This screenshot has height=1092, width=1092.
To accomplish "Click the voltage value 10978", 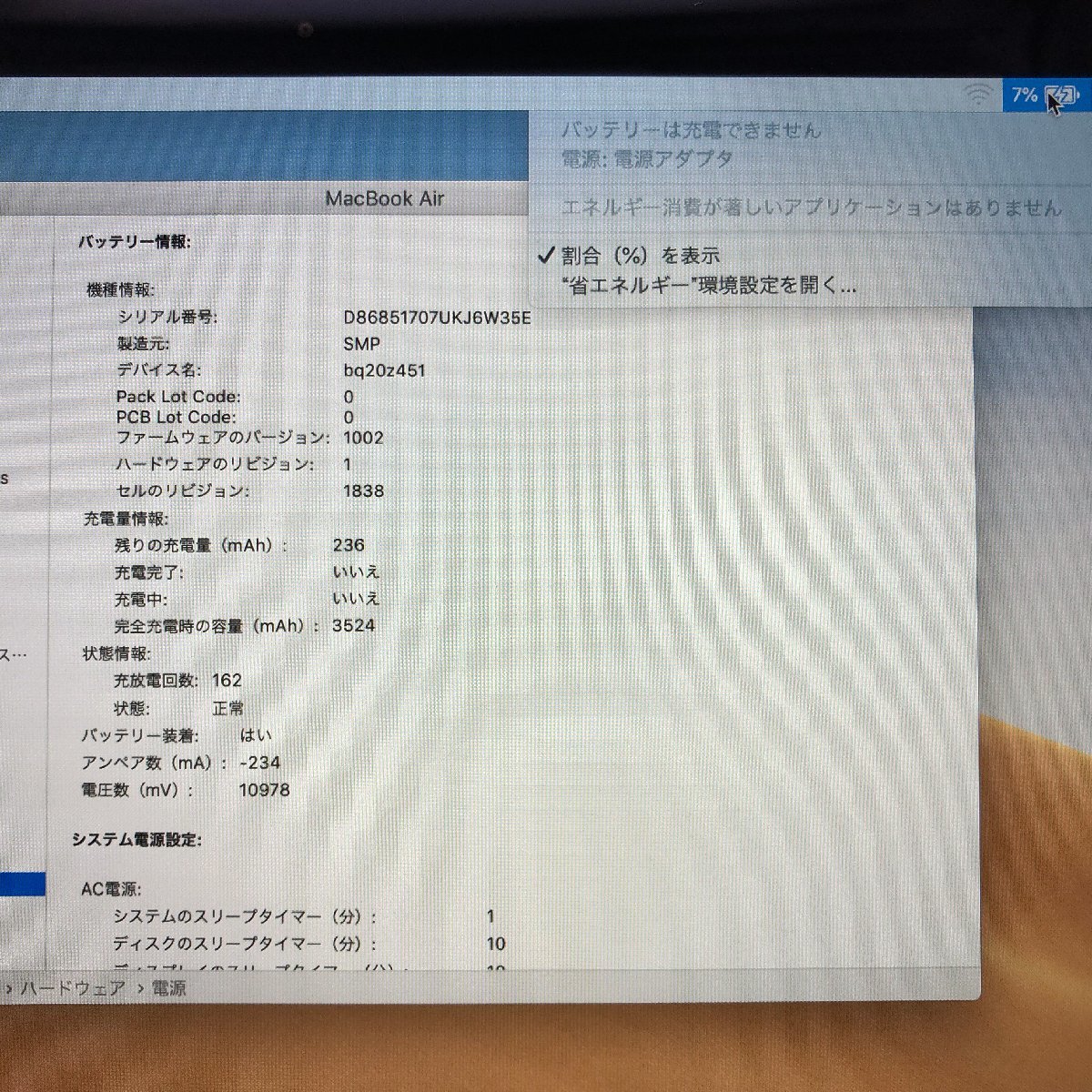I will tap(265, 790).
